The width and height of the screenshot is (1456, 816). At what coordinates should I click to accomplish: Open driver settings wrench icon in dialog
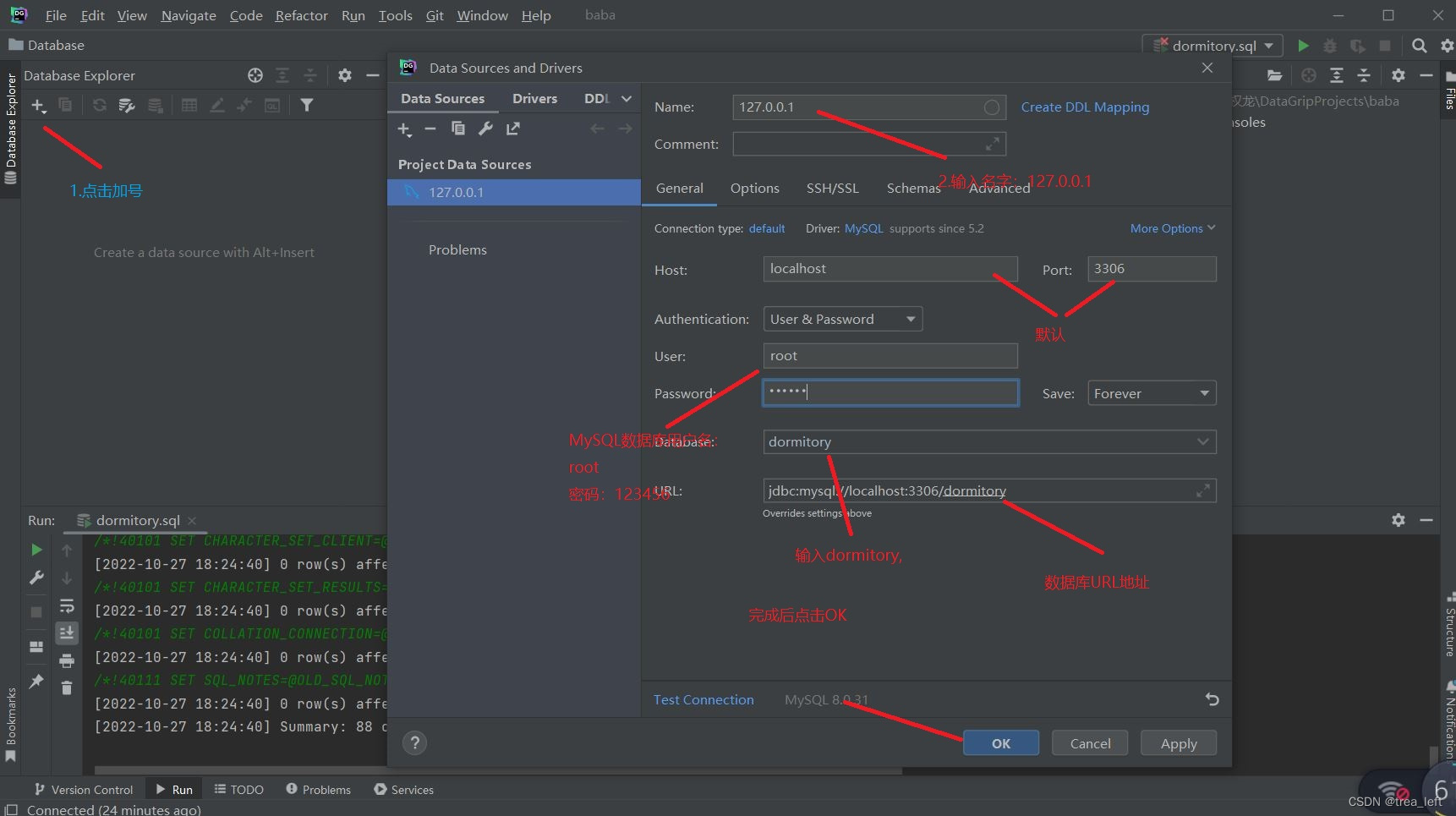point(485,129)
